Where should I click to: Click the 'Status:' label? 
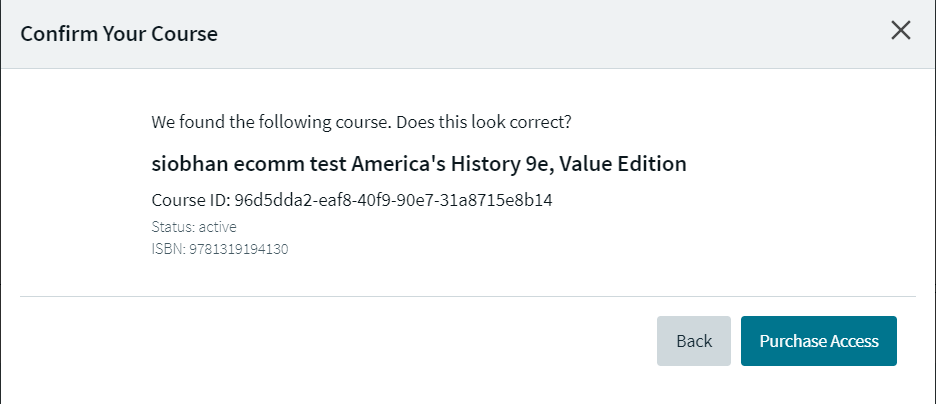(172, 227)
